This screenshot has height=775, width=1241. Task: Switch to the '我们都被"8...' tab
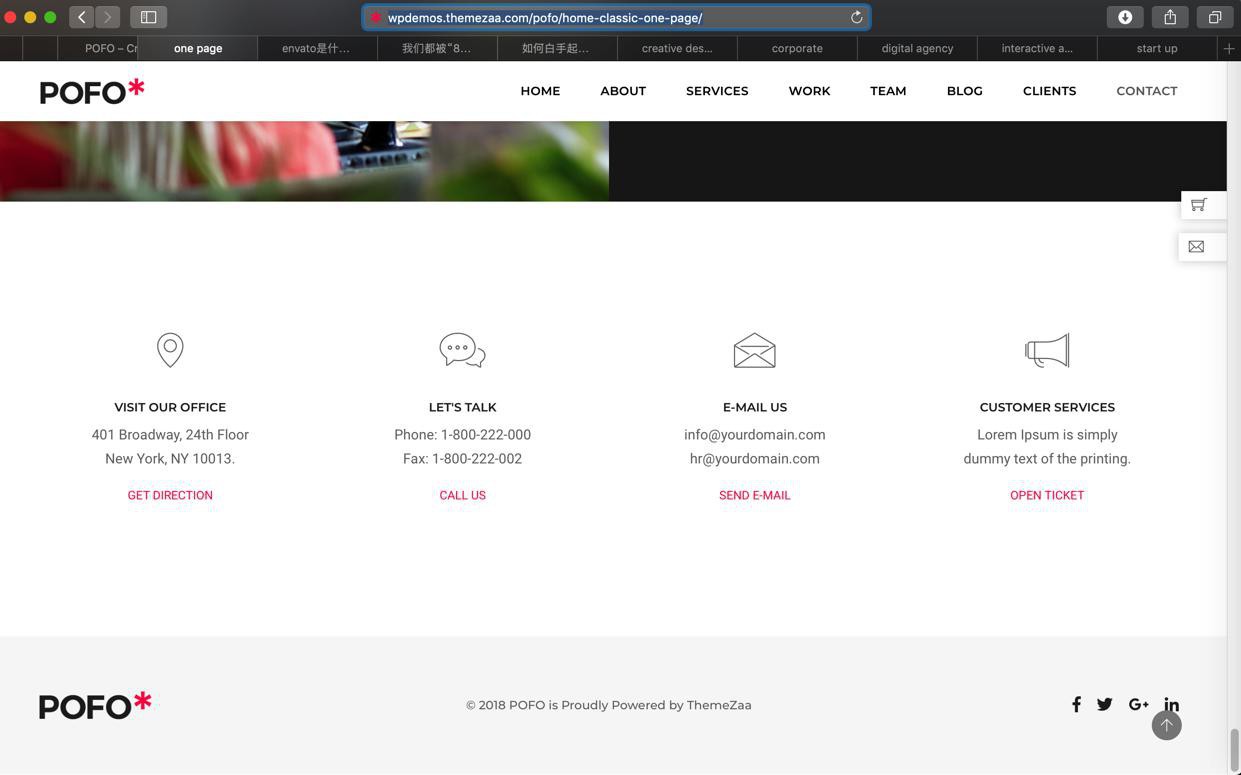point(437,48)
